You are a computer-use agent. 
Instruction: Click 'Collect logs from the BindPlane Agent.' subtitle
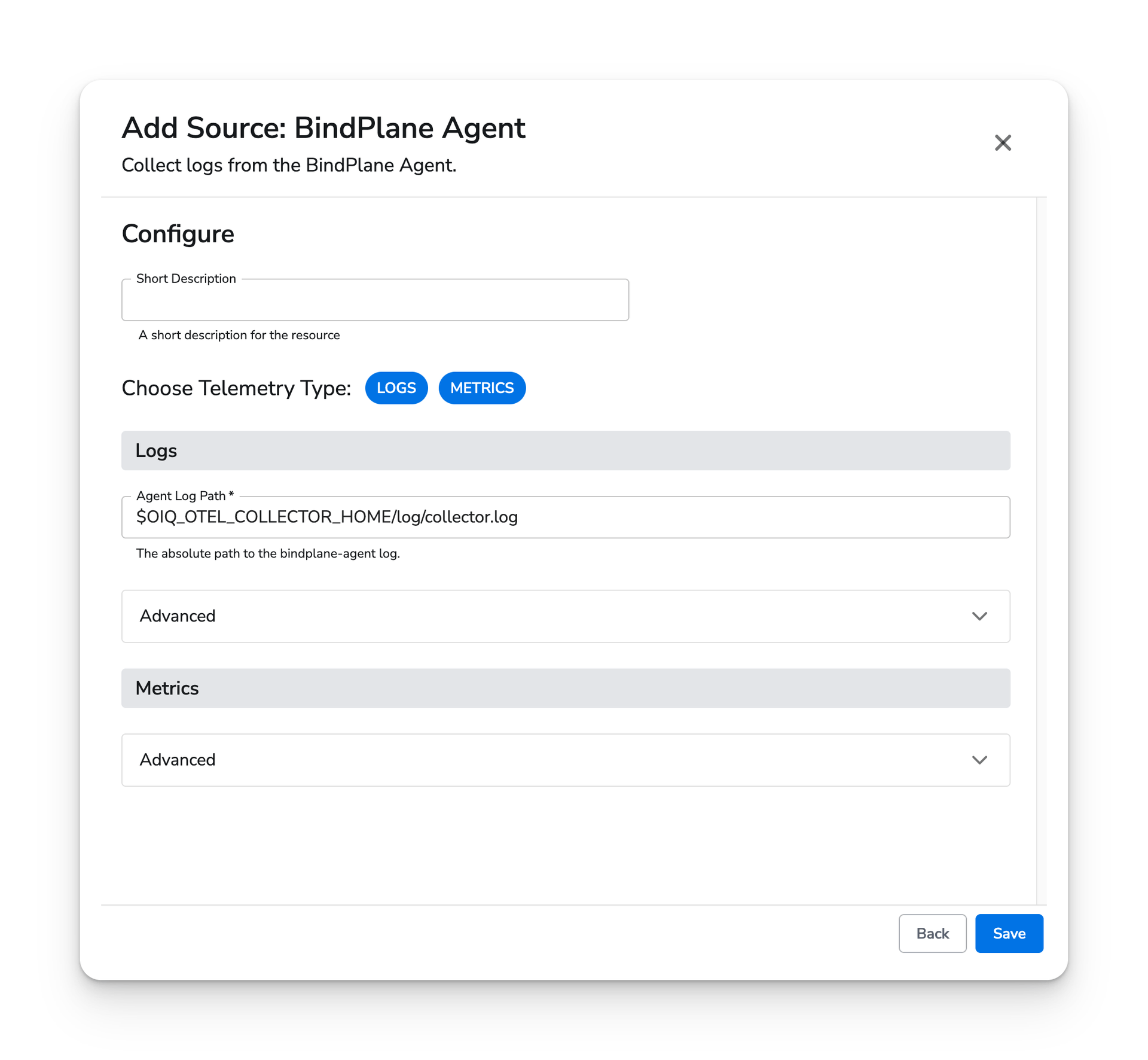coord(289,165)
